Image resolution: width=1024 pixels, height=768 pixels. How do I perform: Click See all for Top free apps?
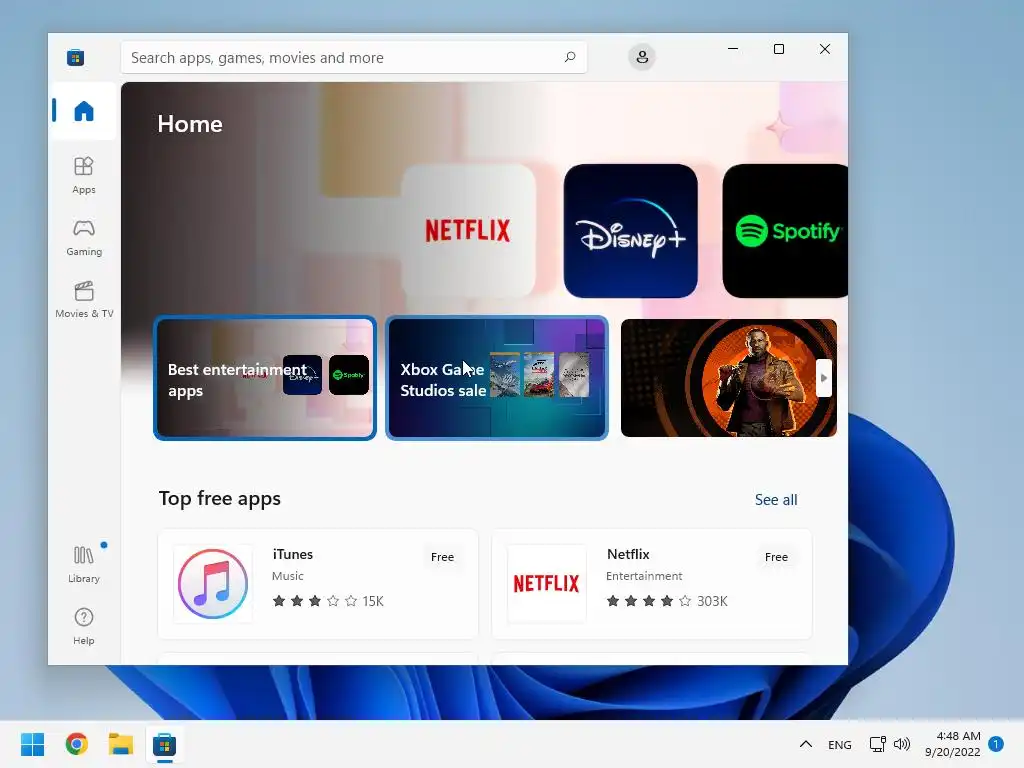click(776, 500)
